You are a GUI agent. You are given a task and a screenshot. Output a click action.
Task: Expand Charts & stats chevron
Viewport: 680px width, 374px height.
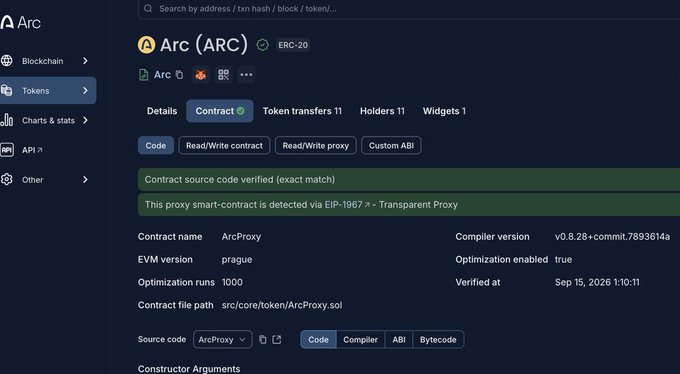(85, 120)
